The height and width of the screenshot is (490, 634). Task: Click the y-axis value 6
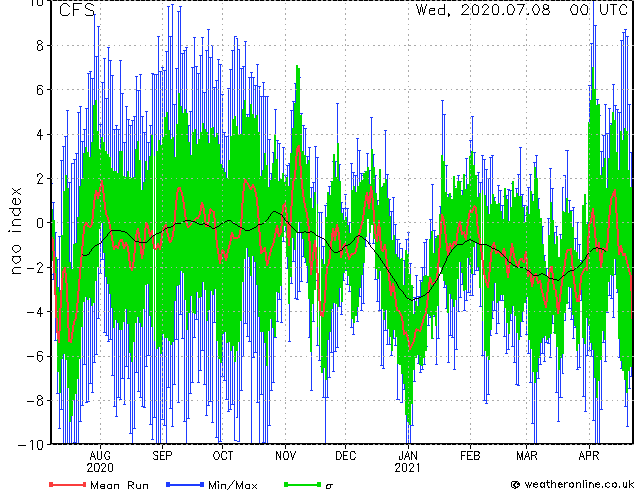coord(40,90)
